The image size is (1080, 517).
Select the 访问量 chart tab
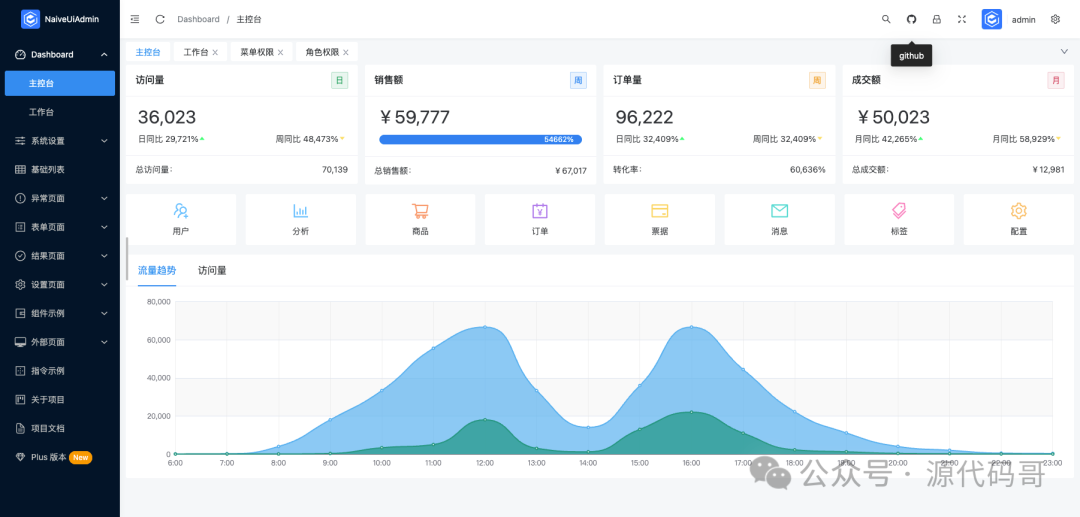pos(212,271)
